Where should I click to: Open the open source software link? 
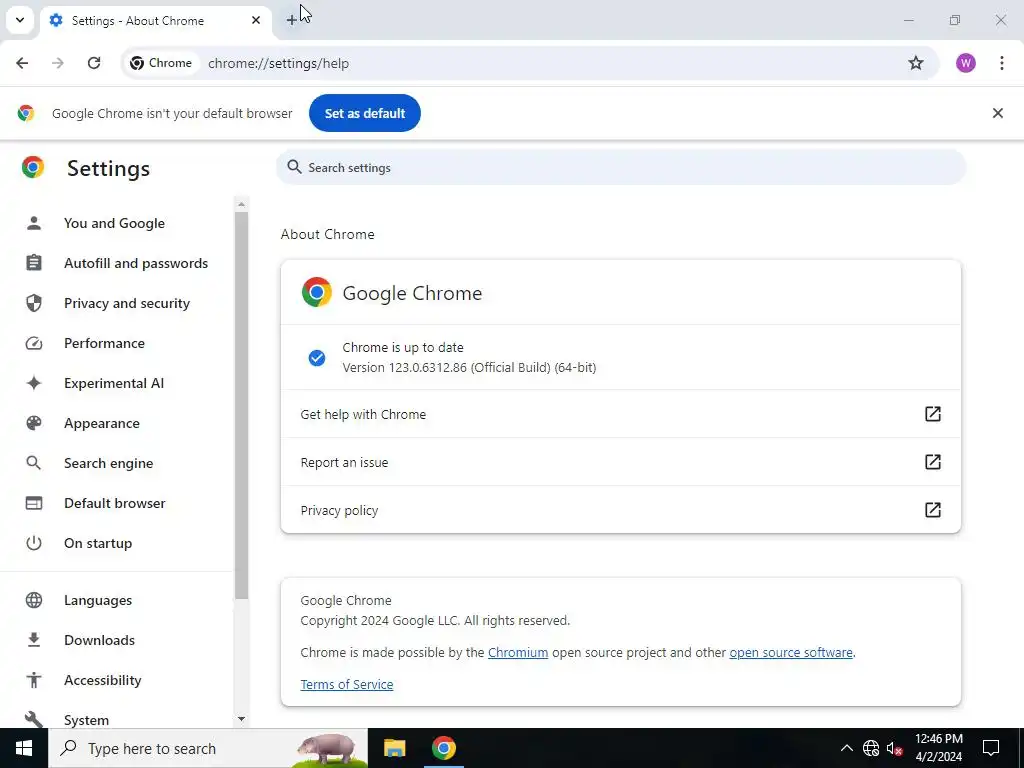[x=791, y=652]
